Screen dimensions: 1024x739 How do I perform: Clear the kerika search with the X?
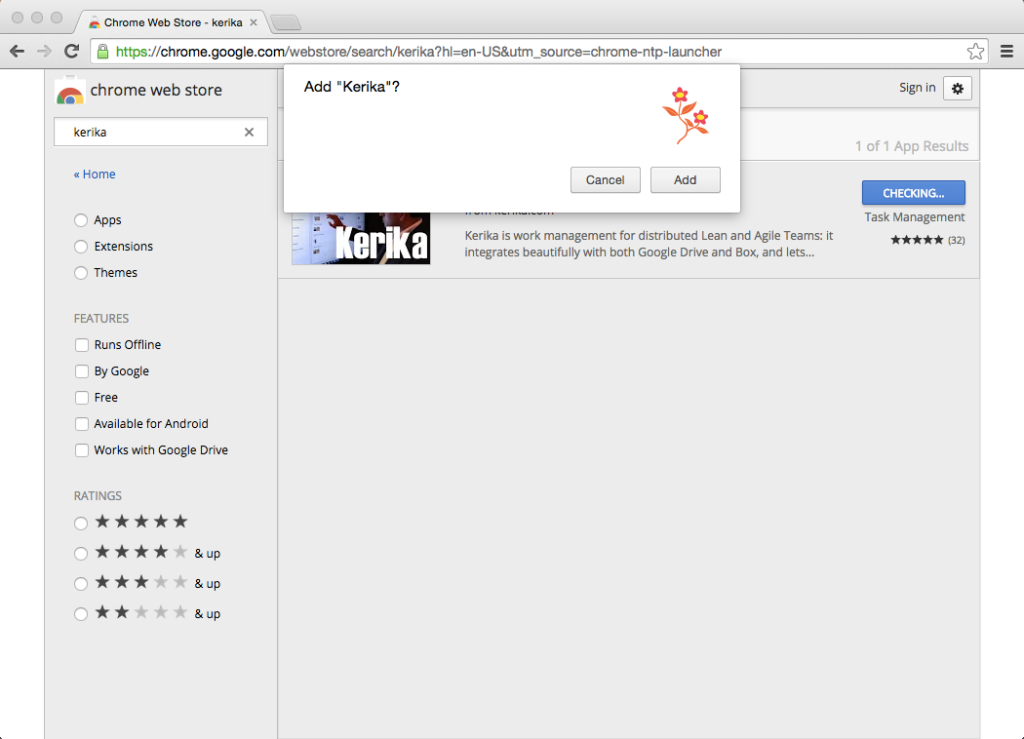[x=249, y=132]
